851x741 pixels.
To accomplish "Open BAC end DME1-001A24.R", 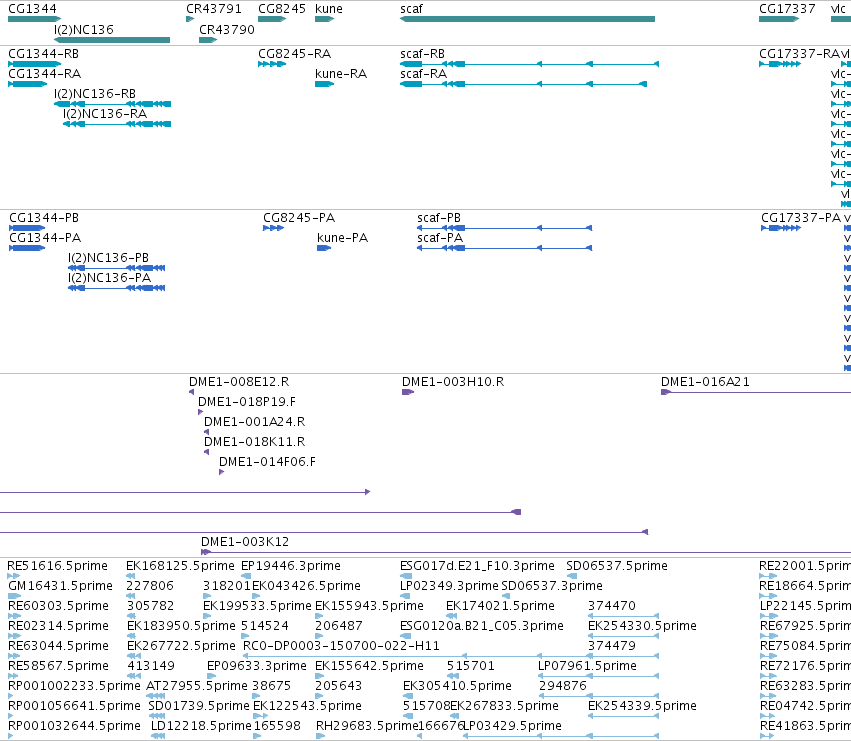I will click(255, 422).
